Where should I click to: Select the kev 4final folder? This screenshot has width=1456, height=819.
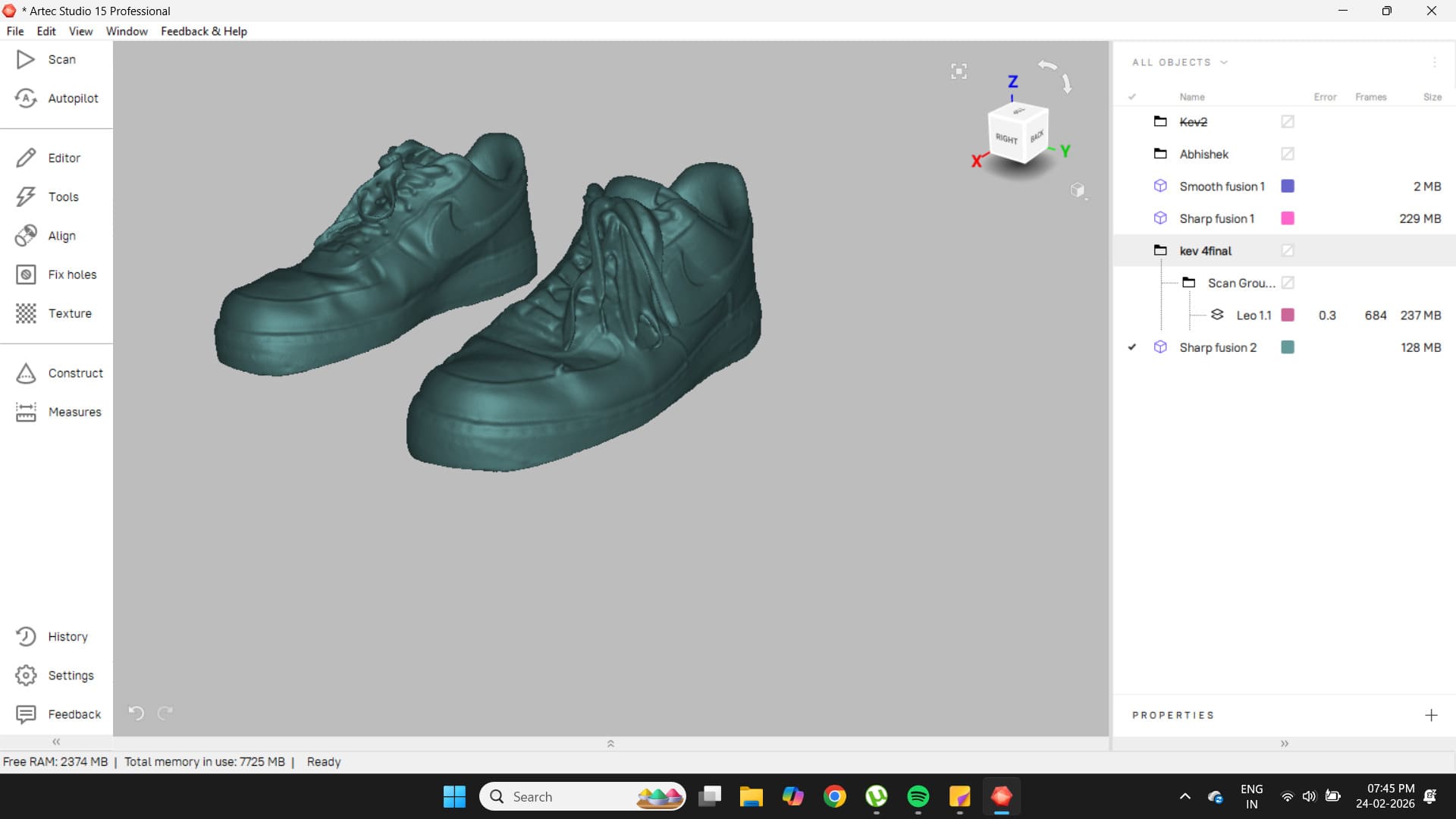(x=1205, y=251)
